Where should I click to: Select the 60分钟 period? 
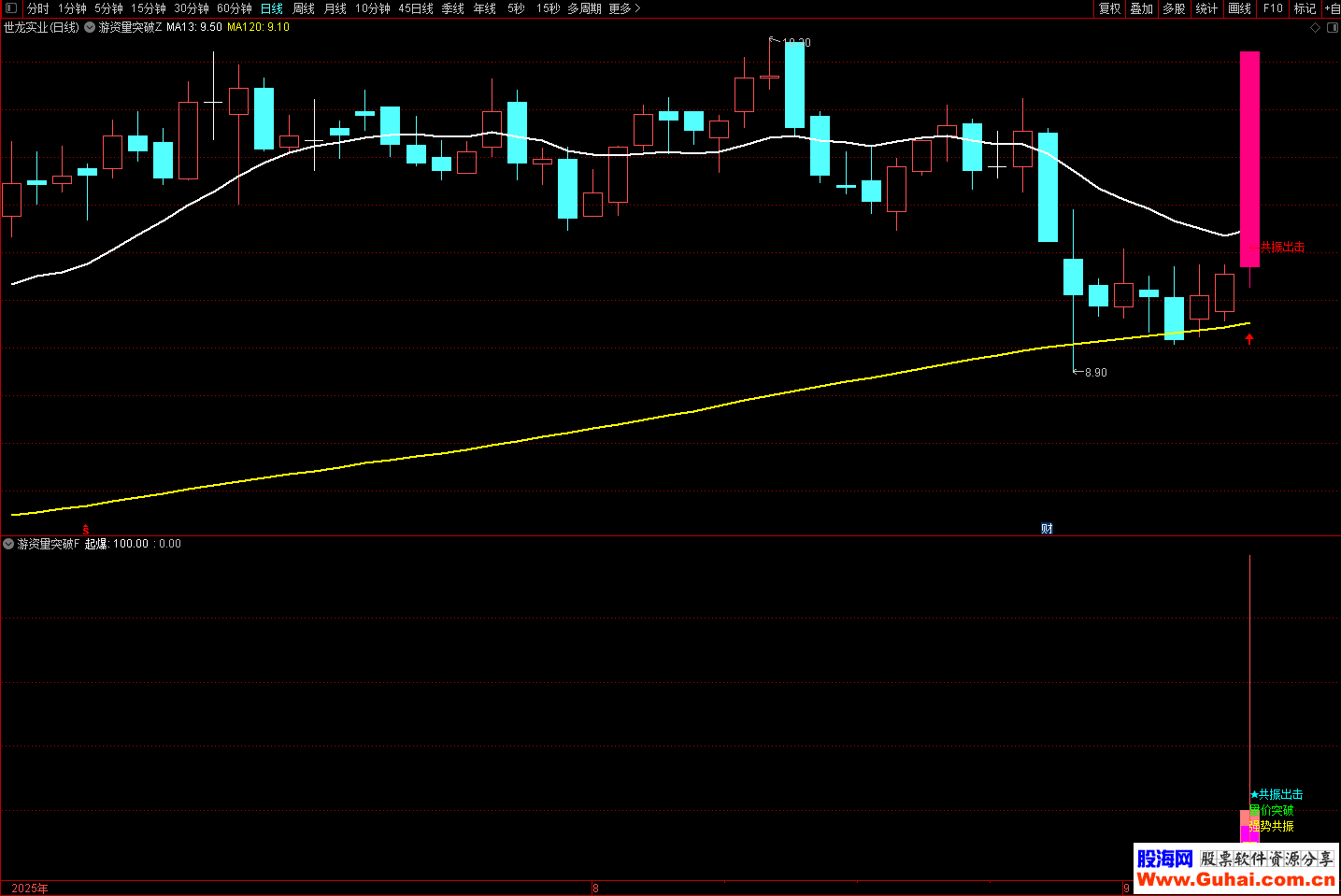tap(235, 8)
